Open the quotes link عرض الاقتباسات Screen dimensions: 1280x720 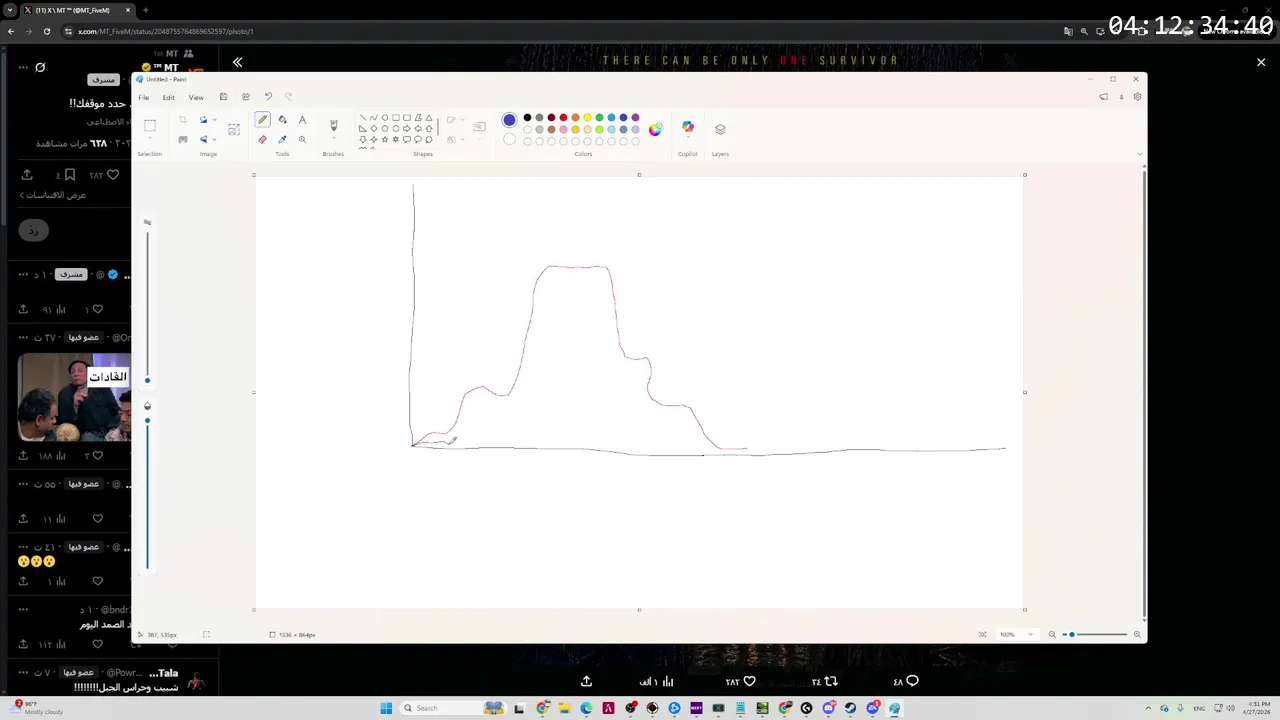[x=54, y=195]
